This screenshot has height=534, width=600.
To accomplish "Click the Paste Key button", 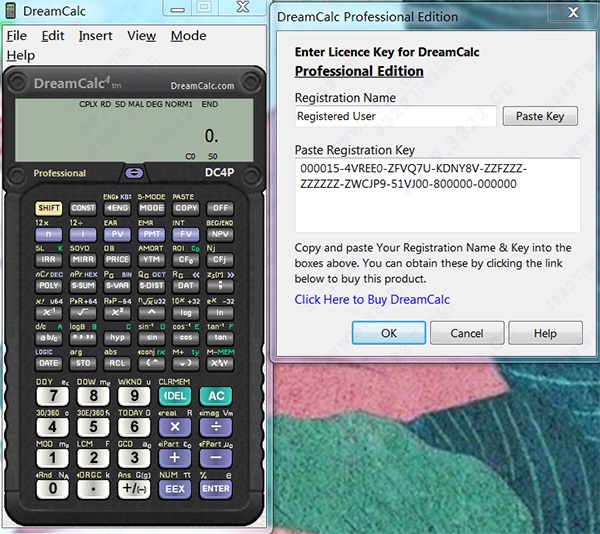I will point(540,116).
